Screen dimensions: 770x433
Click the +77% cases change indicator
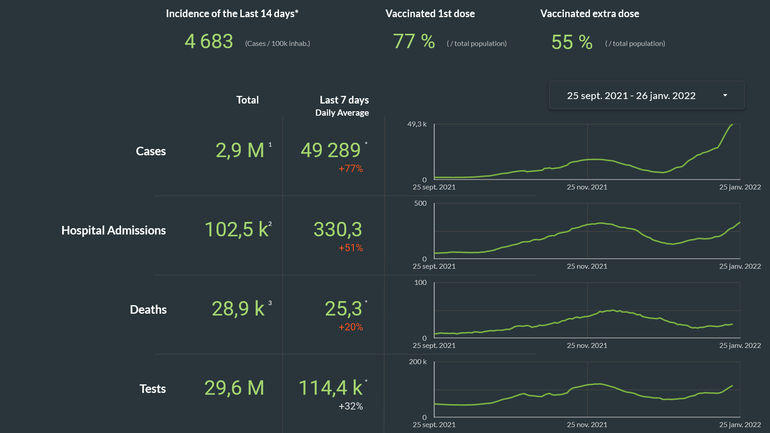click(x=350, y=169)
